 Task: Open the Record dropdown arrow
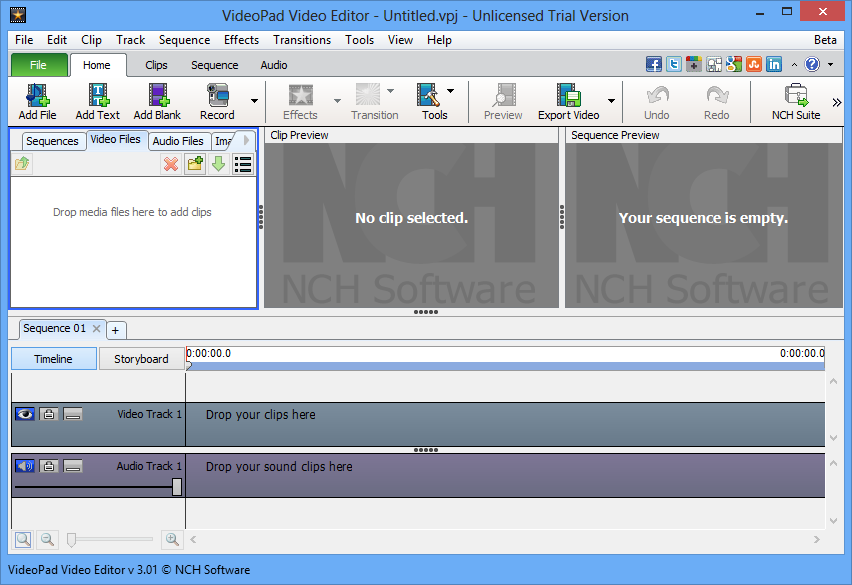tap(253, 100)
